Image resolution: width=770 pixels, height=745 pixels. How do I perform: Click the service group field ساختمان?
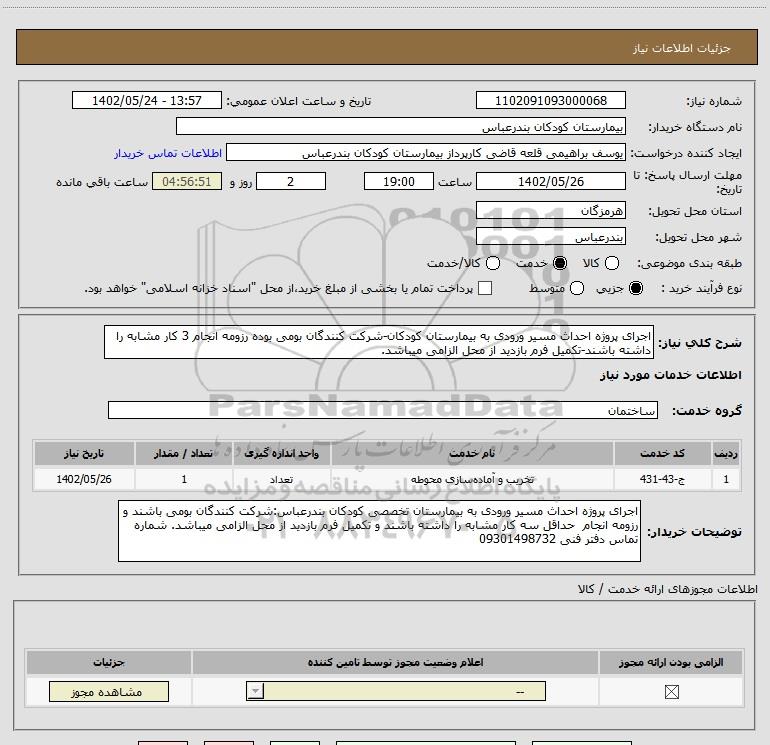point(383,410)
